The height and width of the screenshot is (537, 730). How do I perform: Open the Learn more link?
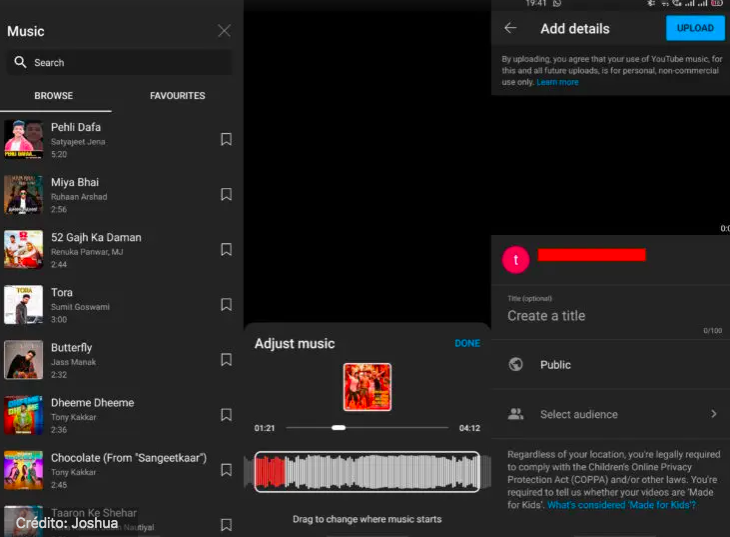coord(557,82)
